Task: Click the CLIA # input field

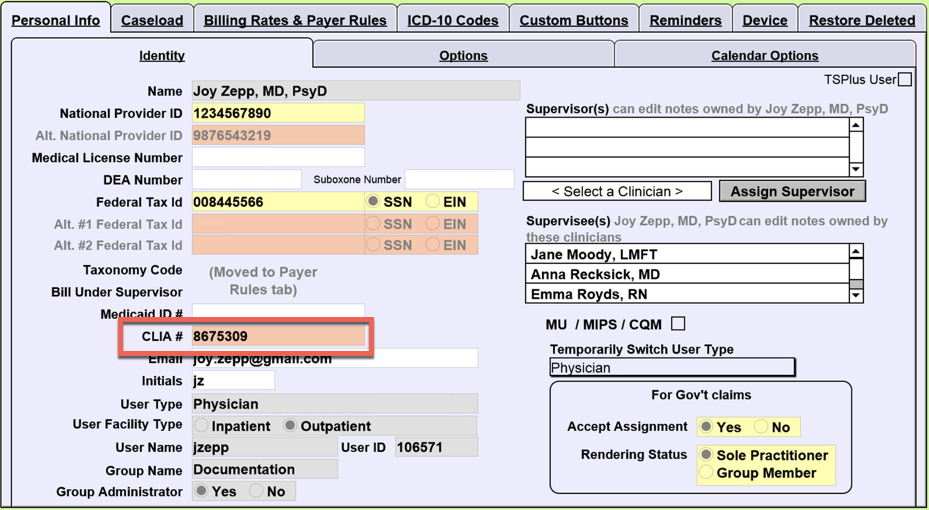Action: click(278, 337)
